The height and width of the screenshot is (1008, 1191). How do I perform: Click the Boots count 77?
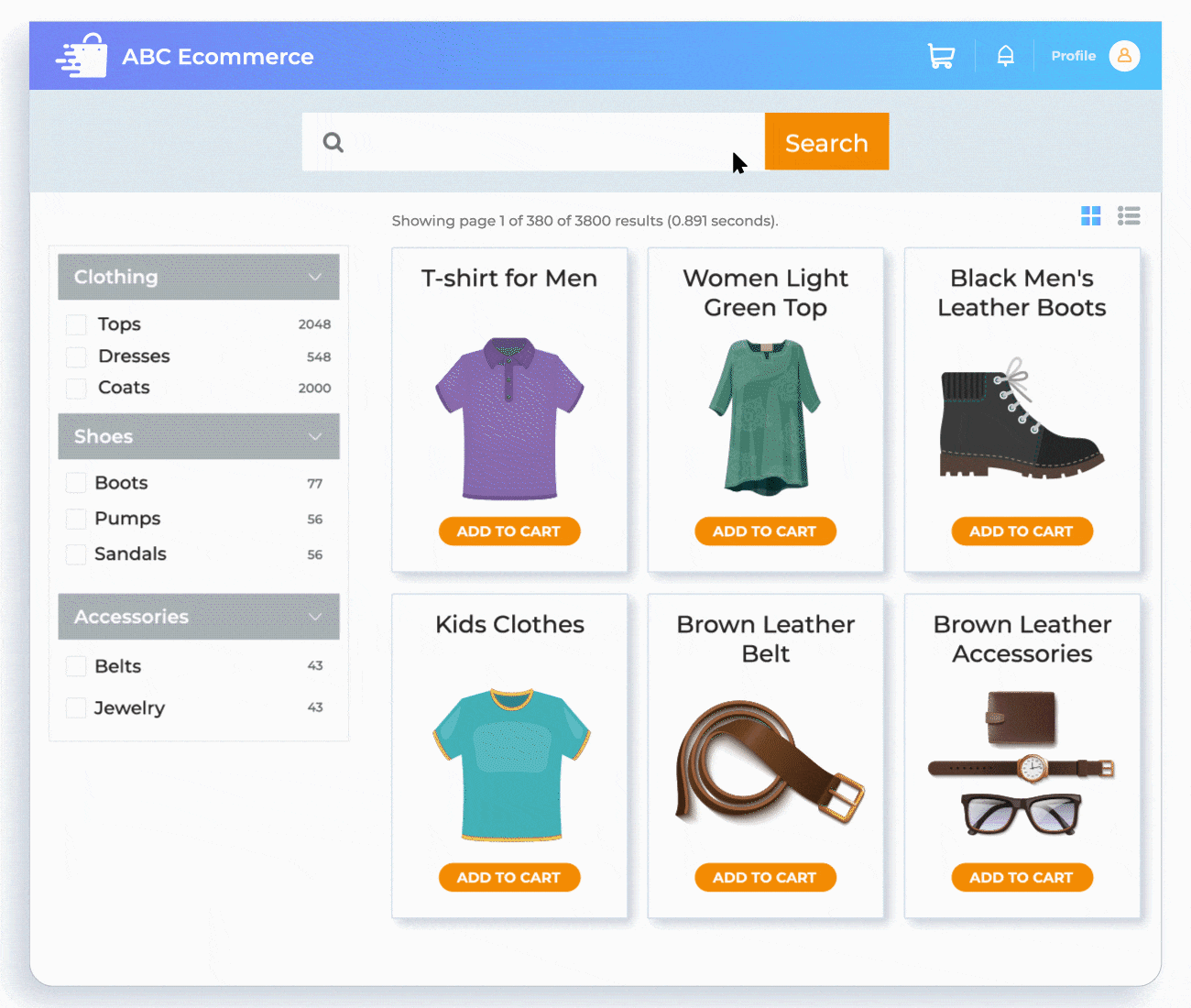pos(315,483)
